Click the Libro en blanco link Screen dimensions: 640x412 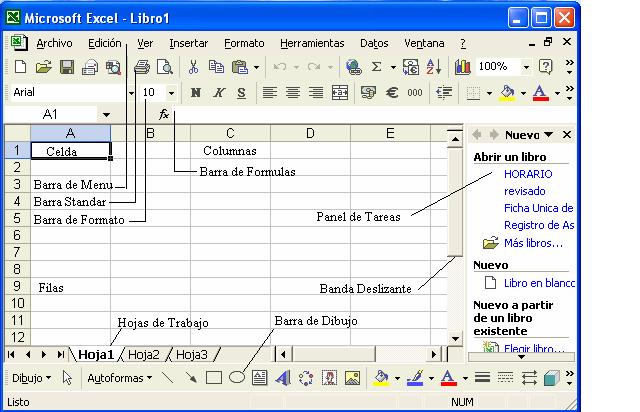539,283
